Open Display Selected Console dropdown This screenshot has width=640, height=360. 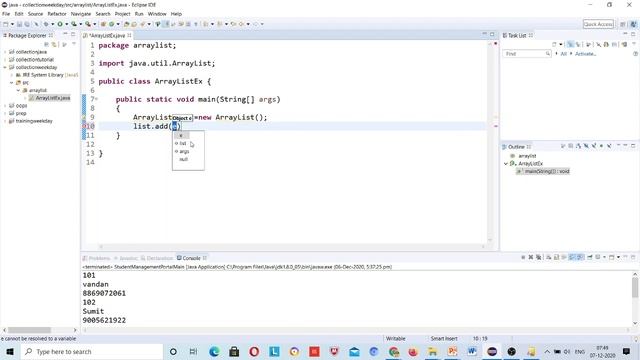tap(604, 257)
